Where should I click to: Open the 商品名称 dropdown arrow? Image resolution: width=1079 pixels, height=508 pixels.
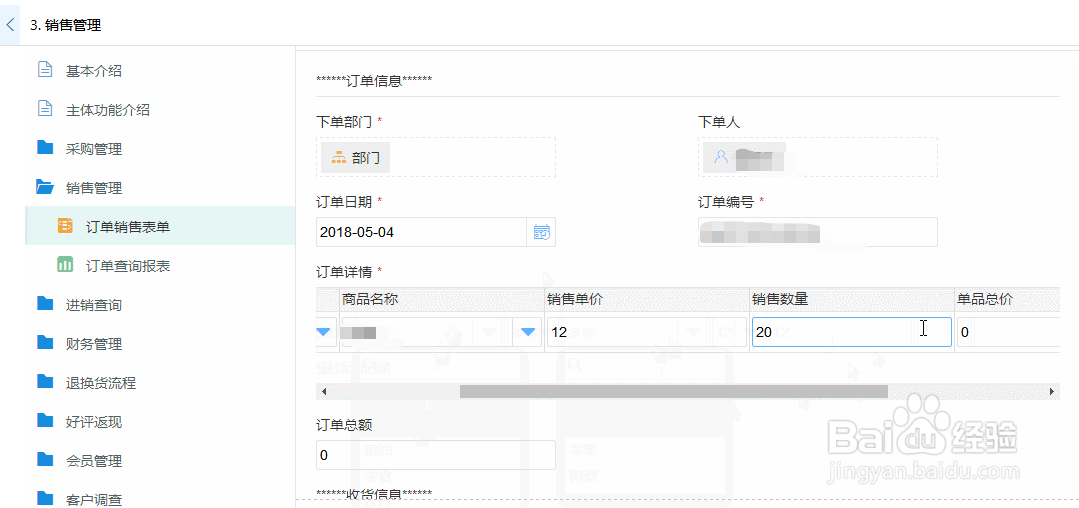[528, 332]
